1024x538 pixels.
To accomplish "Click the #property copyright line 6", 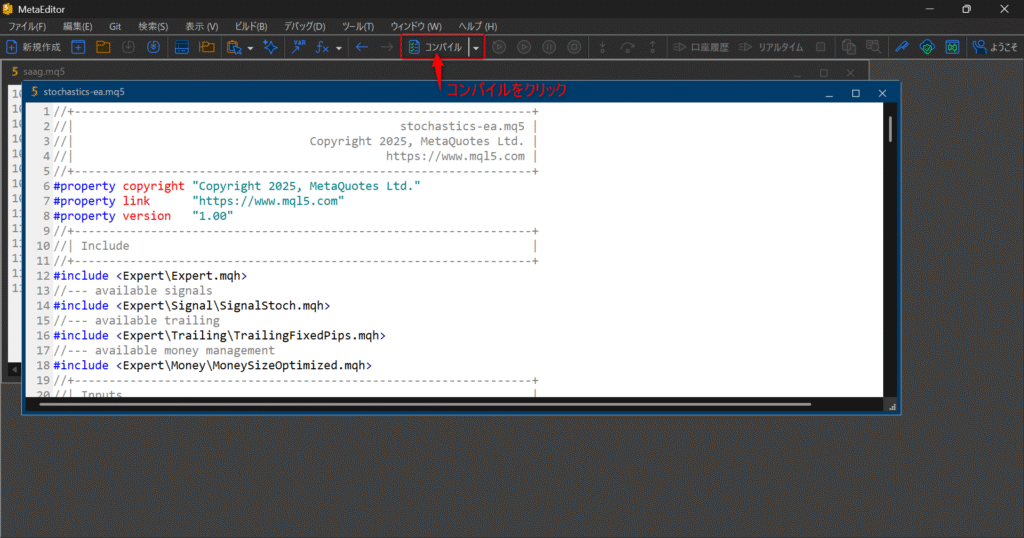I will click(237, 186).
